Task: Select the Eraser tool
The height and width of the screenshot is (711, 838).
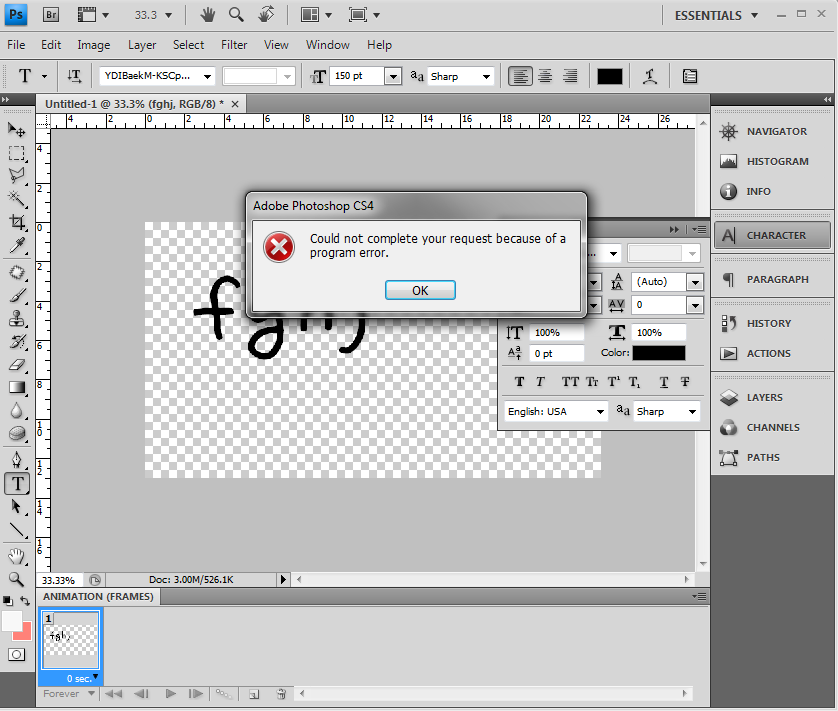Action: click(x=17, y=365)
